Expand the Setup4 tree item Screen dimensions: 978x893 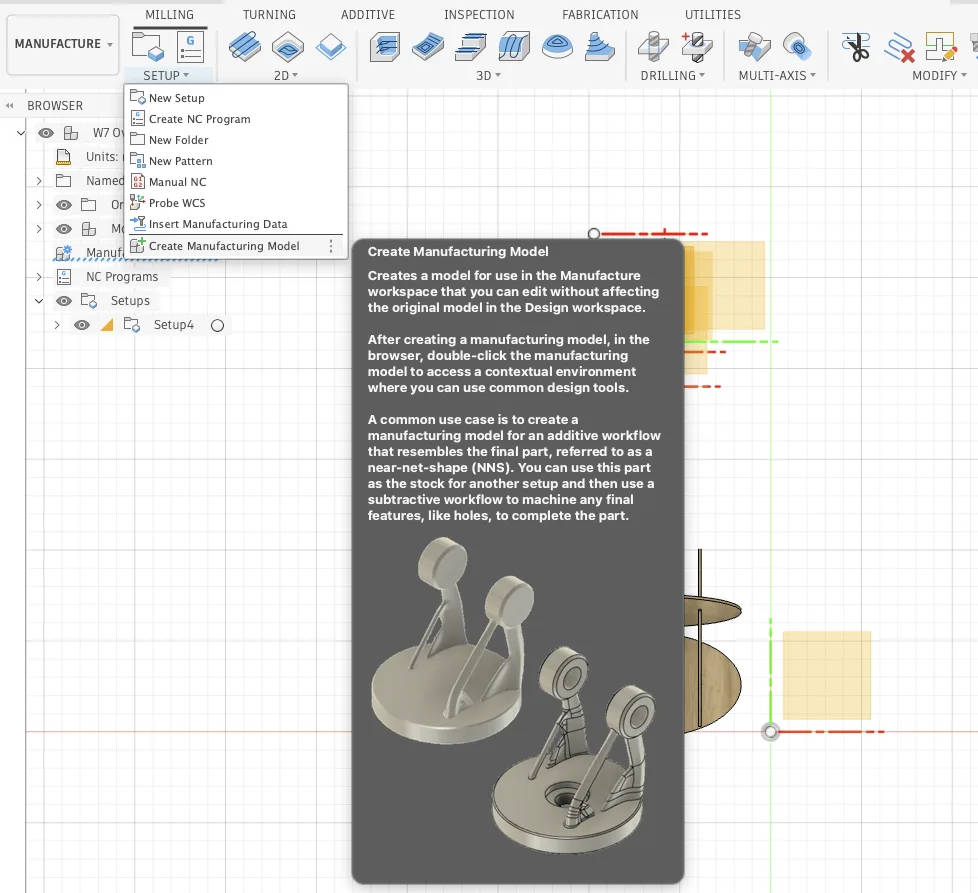pos(57,325)
